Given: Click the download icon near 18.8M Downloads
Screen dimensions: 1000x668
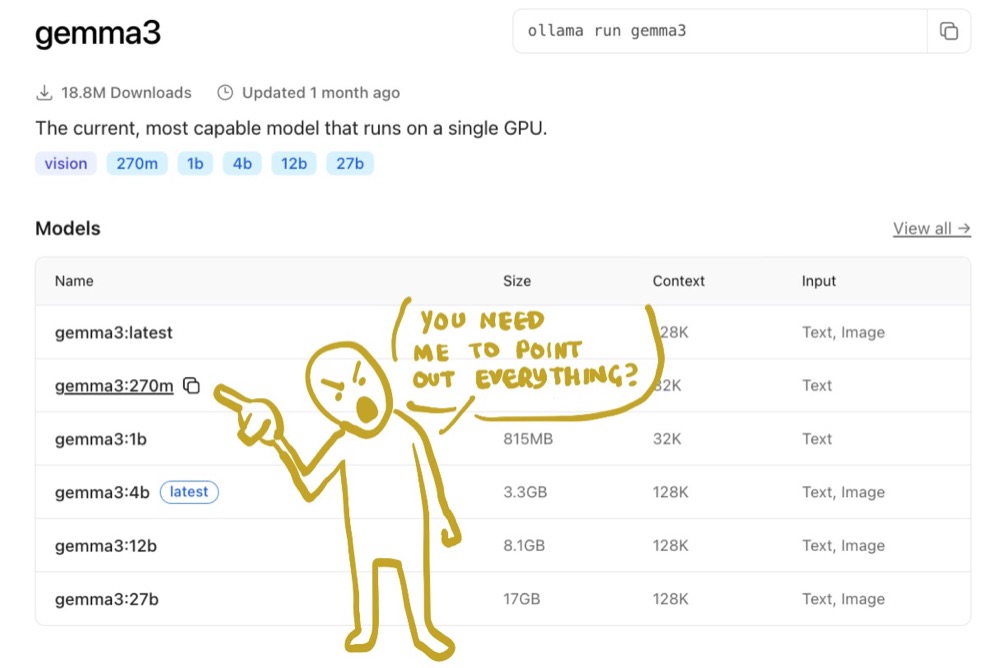Looking at the screenshot, I should [x=44, y=91].
